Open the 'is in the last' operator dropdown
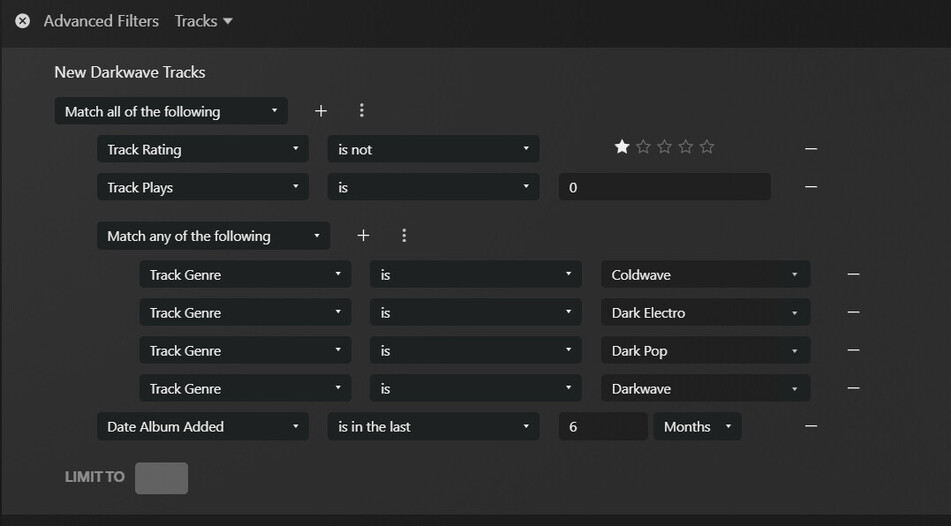The height and width of the screenshot is (526, 951). 433,426
